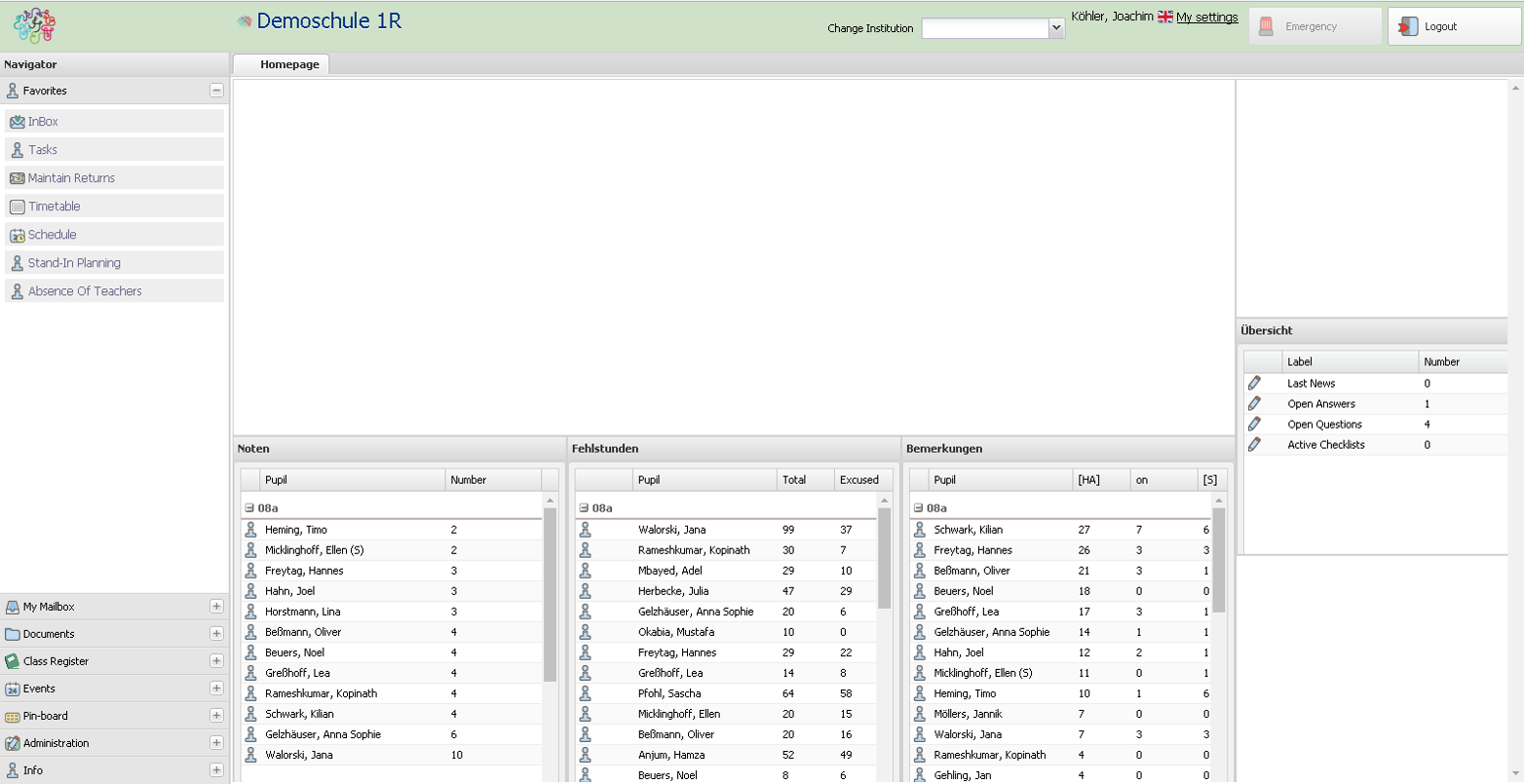This screenshot has width=1524, height=784.
Task: Switch to the Homepage tab
Action: pos(289,64)
